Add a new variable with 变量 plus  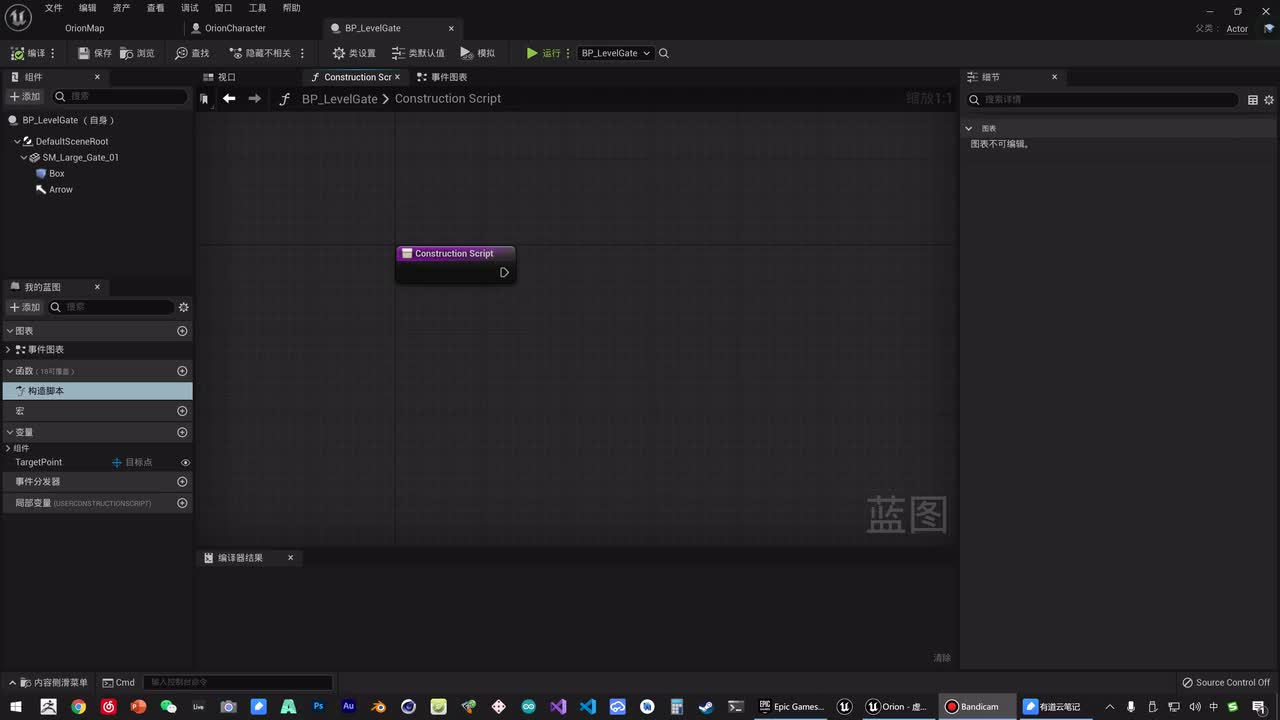pos(182,432)
